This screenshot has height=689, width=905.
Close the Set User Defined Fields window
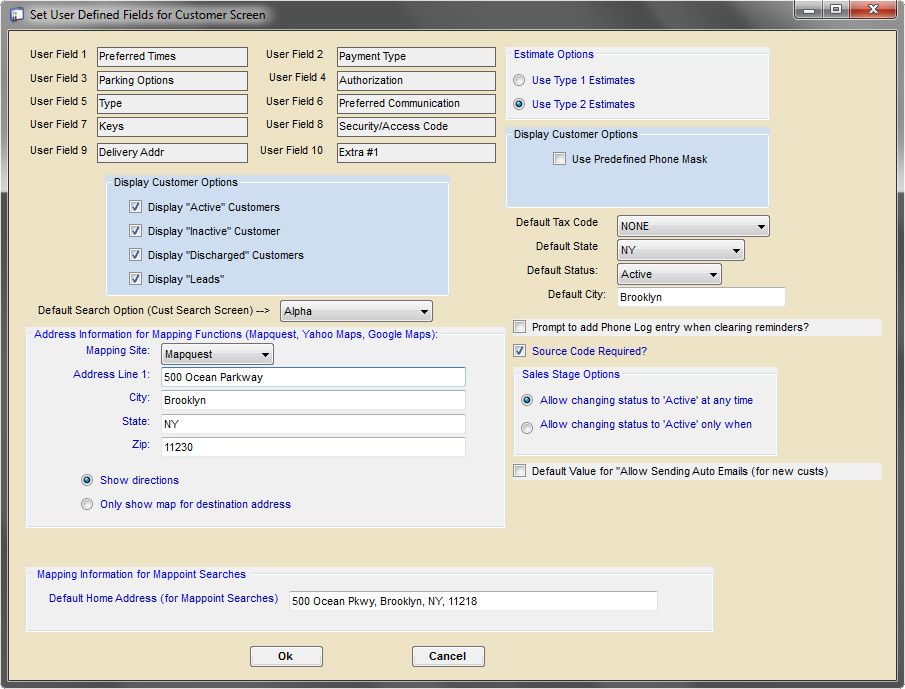873,10
